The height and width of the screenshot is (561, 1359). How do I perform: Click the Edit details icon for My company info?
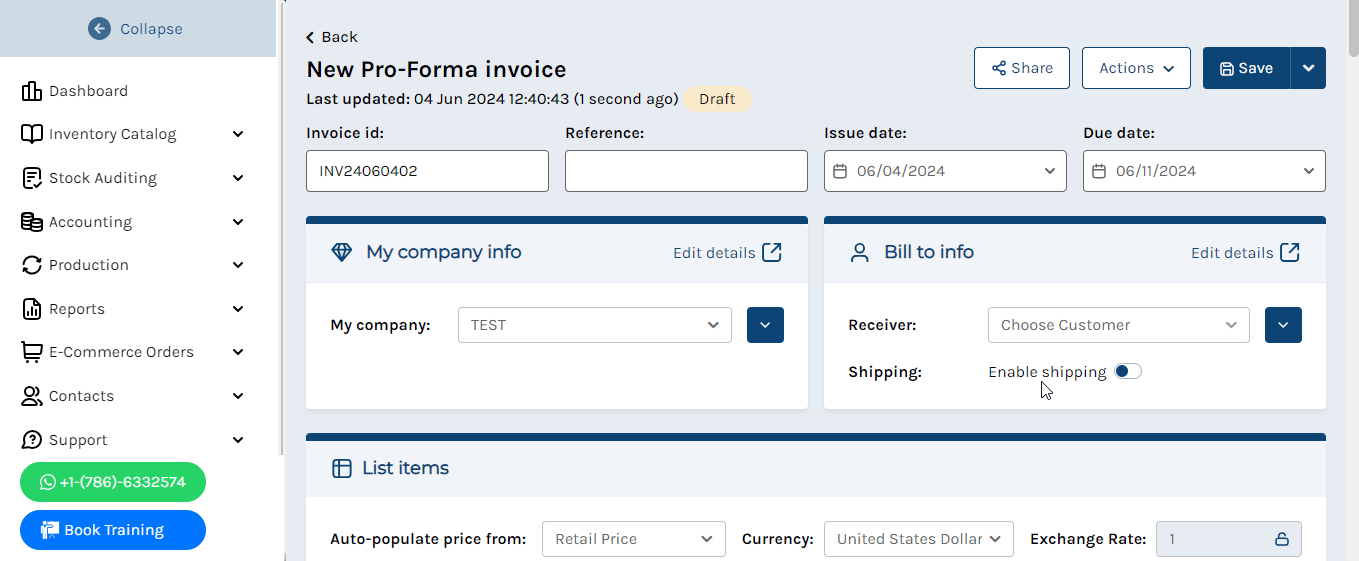coord(772,252)
